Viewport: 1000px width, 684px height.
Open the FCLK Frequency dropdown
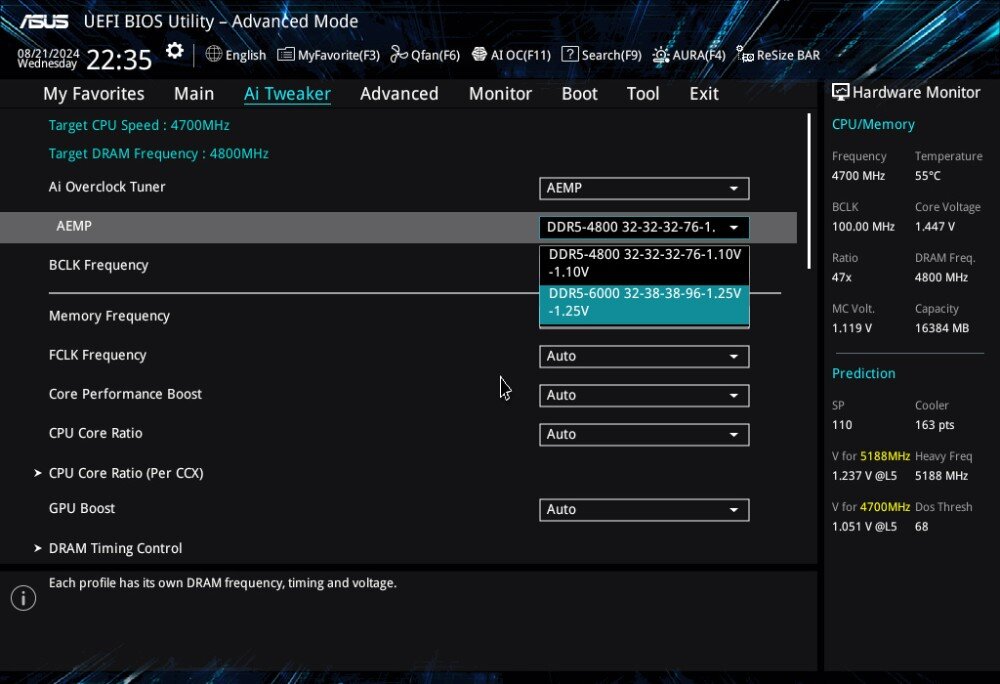tap(643, 356)
